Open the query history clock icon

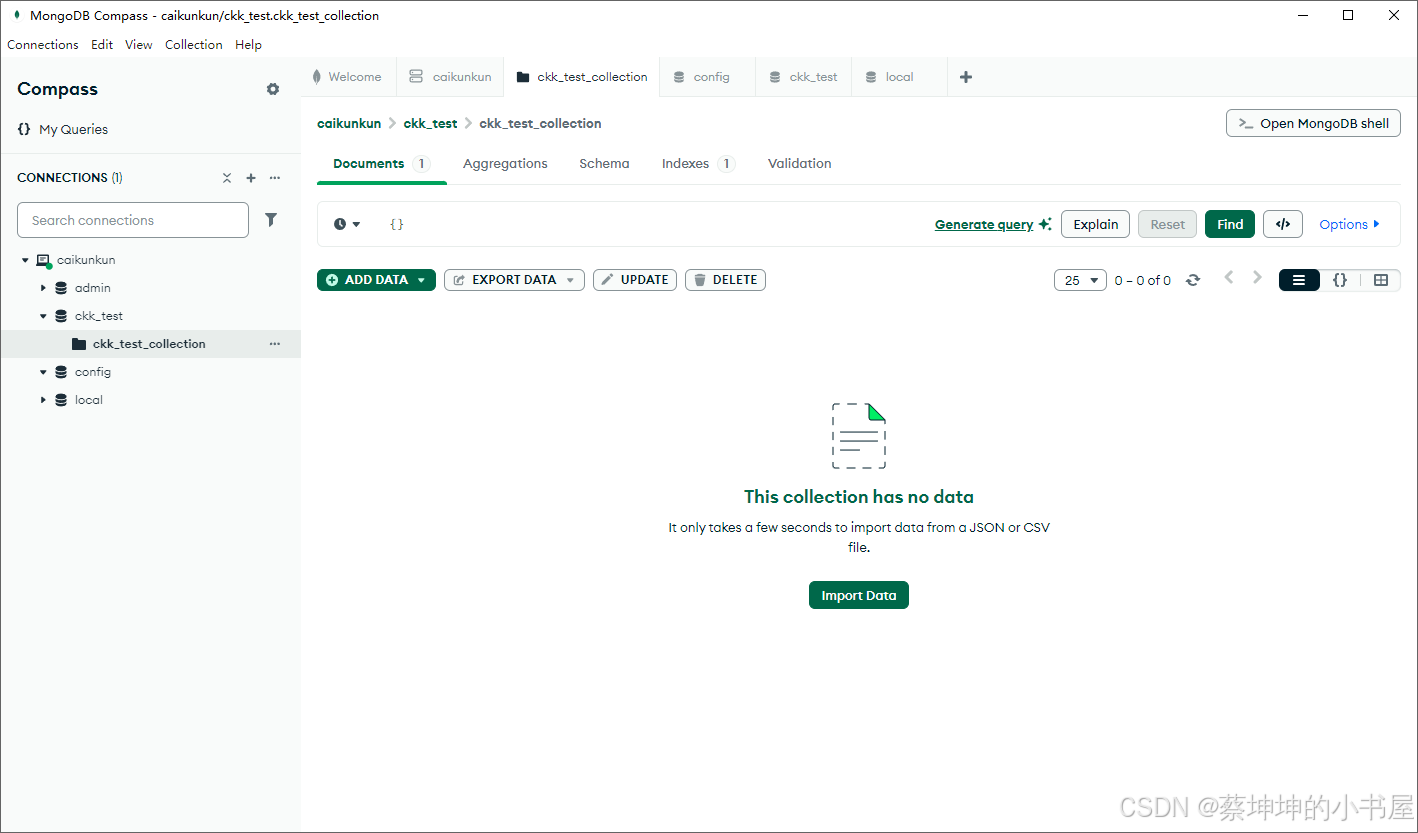pos(341,224)
